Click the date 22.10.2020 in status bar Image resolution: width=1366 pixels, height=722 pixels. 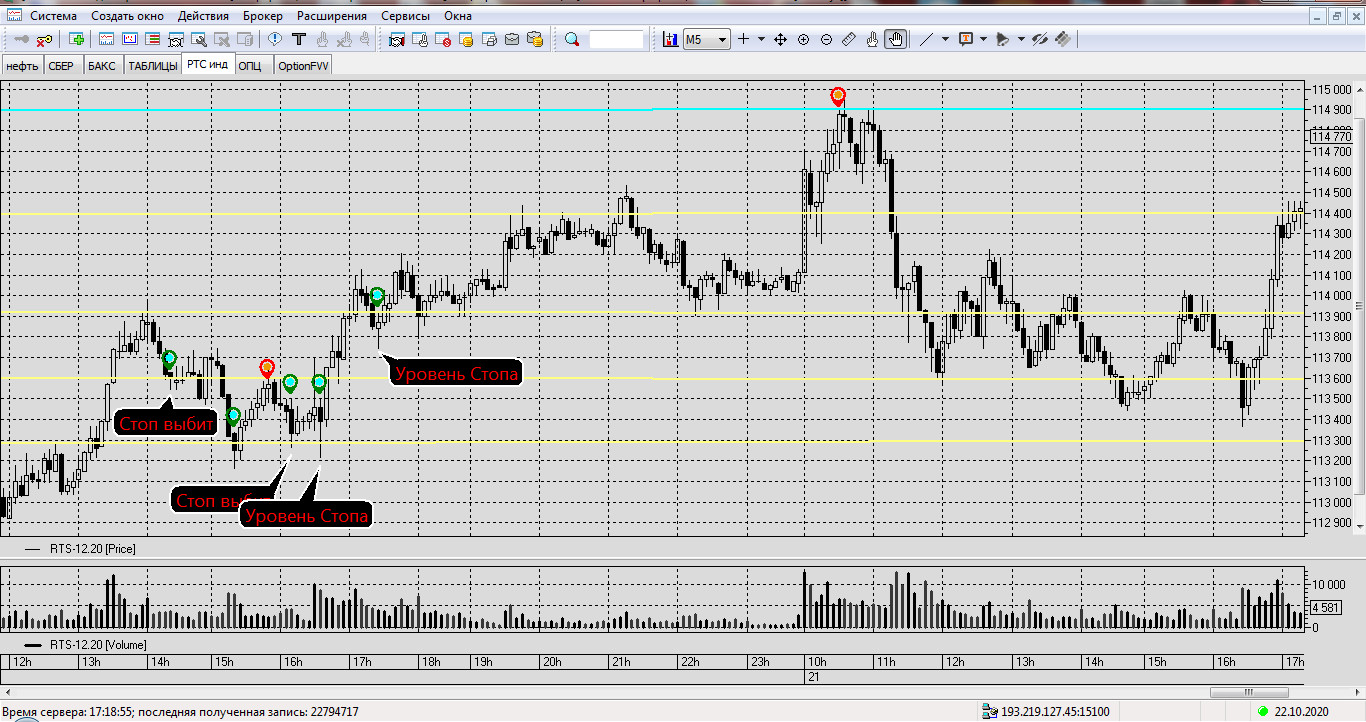[1302, 712]
